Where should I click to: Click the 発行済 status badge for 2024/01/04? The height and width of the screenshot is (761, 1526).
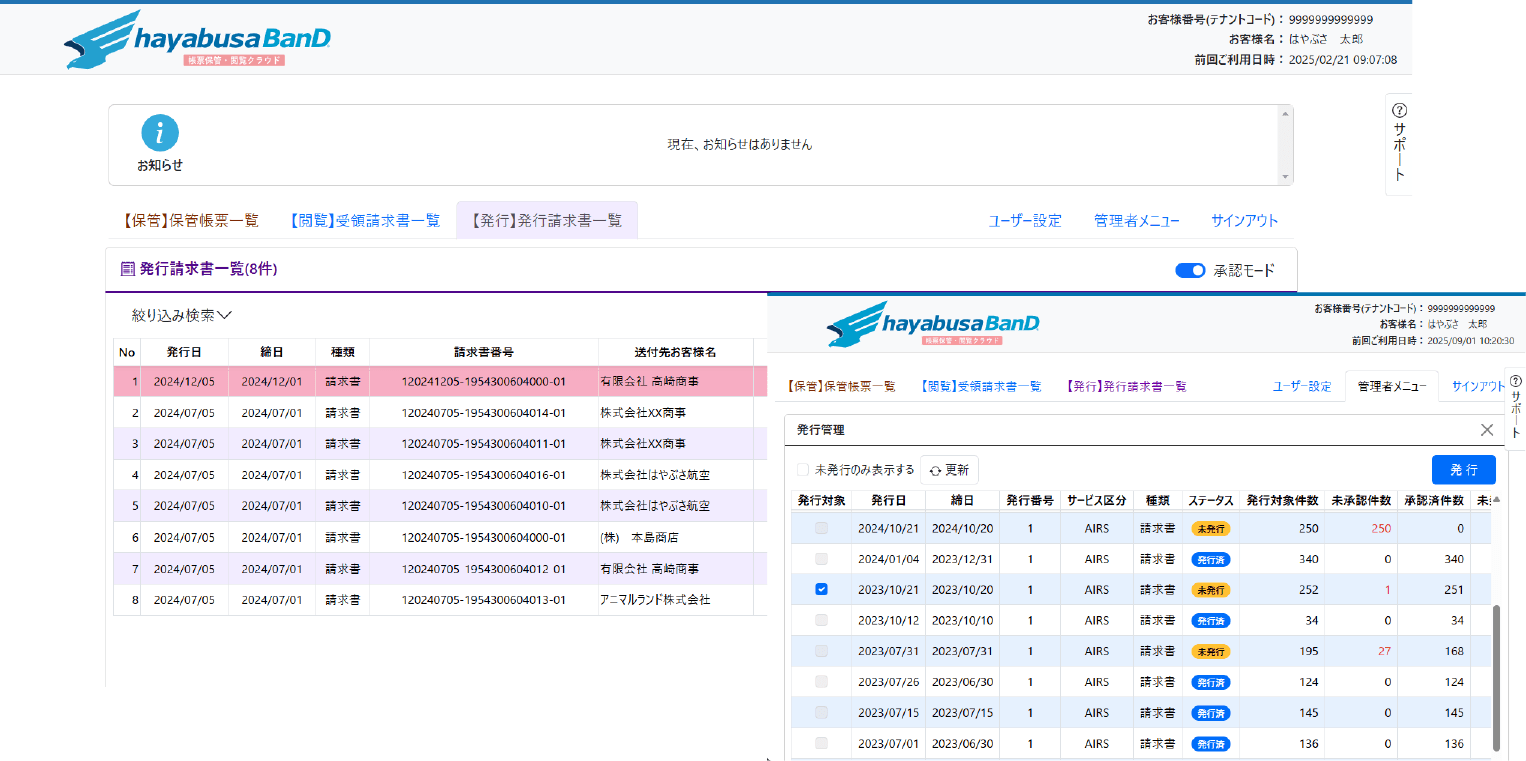[1209, 559]
